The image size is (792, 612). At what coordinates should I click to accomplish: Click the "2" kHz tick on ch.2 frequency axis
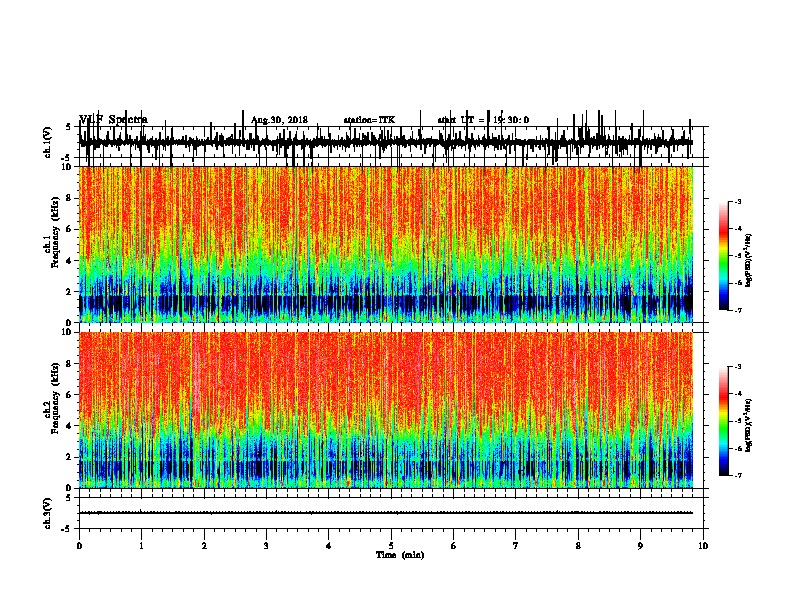tap(69, 457)
